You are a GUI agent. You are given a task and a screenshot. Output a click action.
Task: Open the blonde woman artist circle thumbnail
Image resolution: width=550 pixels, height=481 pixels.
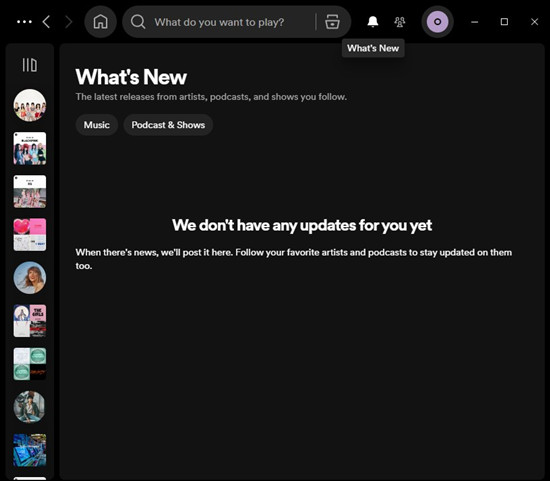point(30,278)
